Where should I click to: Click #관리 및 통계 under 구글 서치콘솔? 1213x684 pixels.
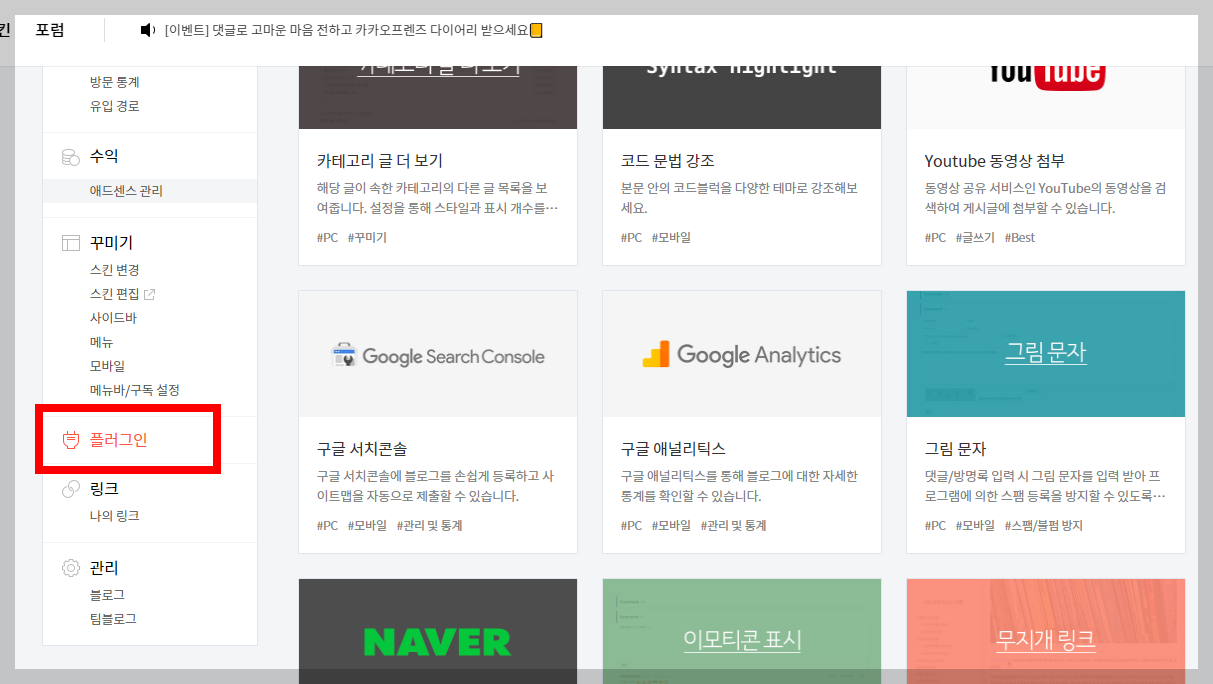coord(429,526)
